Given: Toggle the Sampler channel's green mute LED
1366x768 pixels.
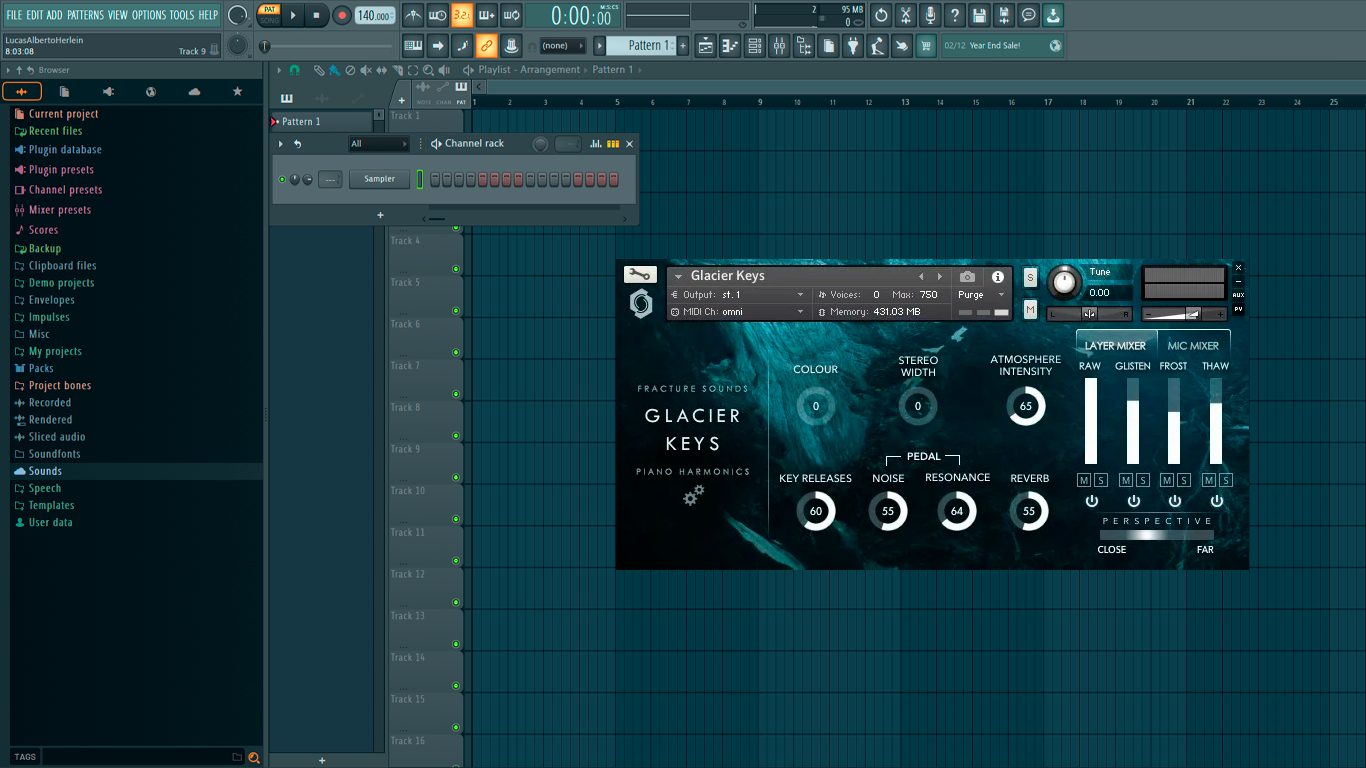Looking at the screenshot, I should pyautogui.click(x=282, y=179).
